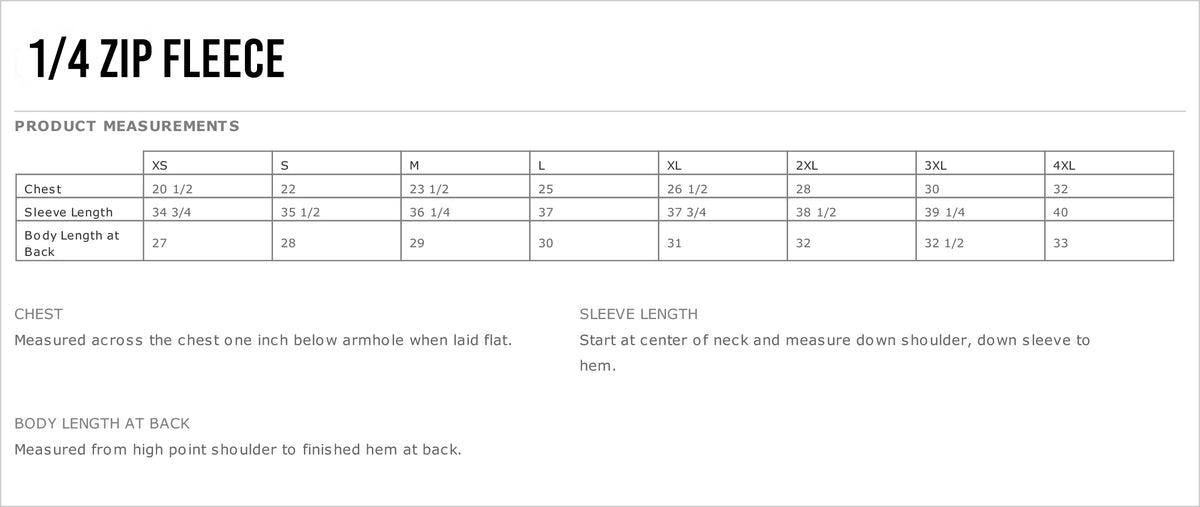Click the 1/4 ZIP FLEECE title

157,59
